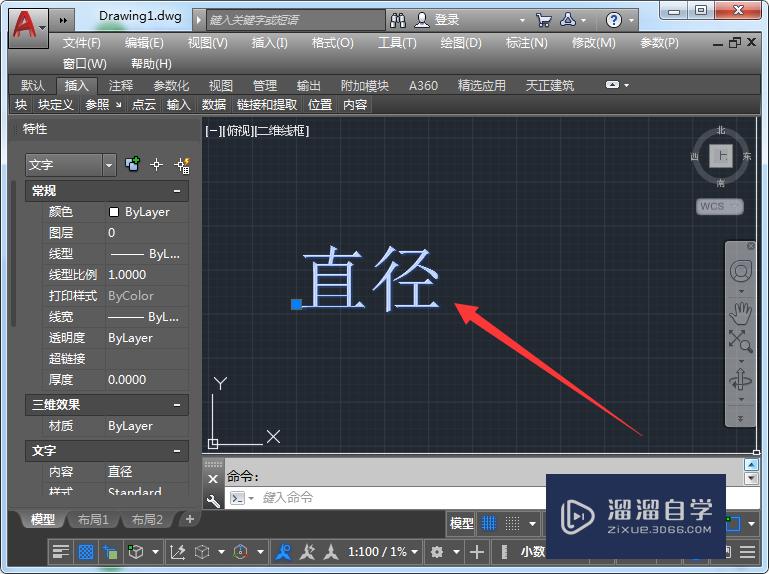Click the A360 triangle icon in title bar

pos(568,20)
